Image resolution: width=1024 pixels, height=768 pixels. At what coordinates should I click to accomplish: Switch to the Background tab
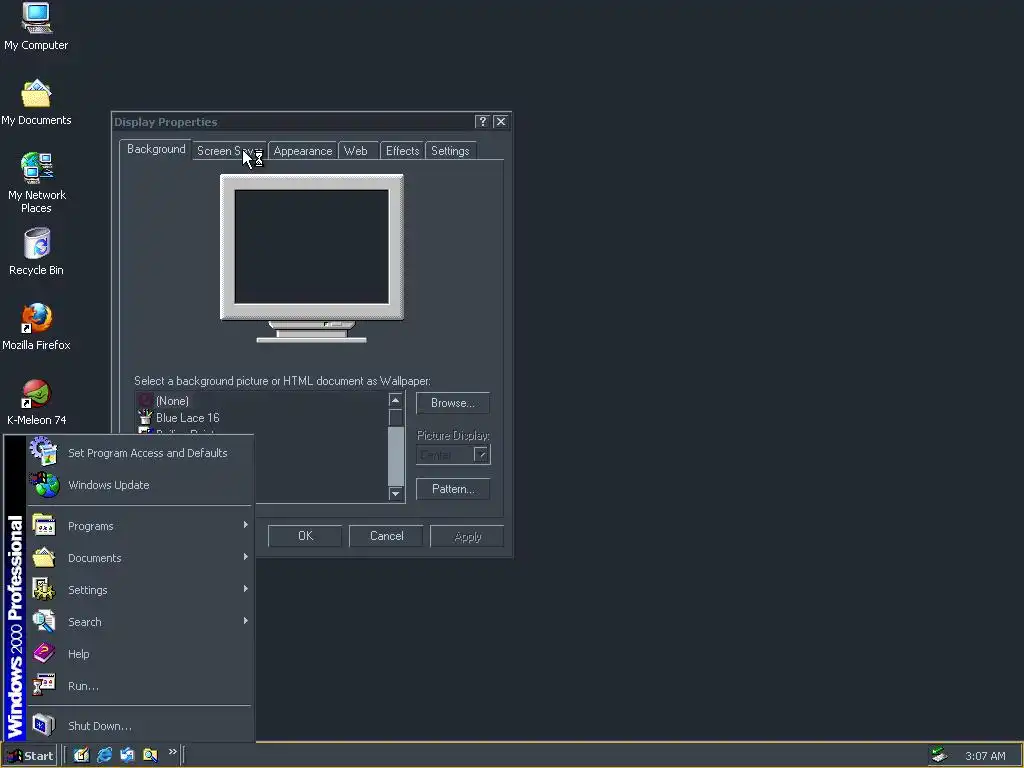click(156, 149)
